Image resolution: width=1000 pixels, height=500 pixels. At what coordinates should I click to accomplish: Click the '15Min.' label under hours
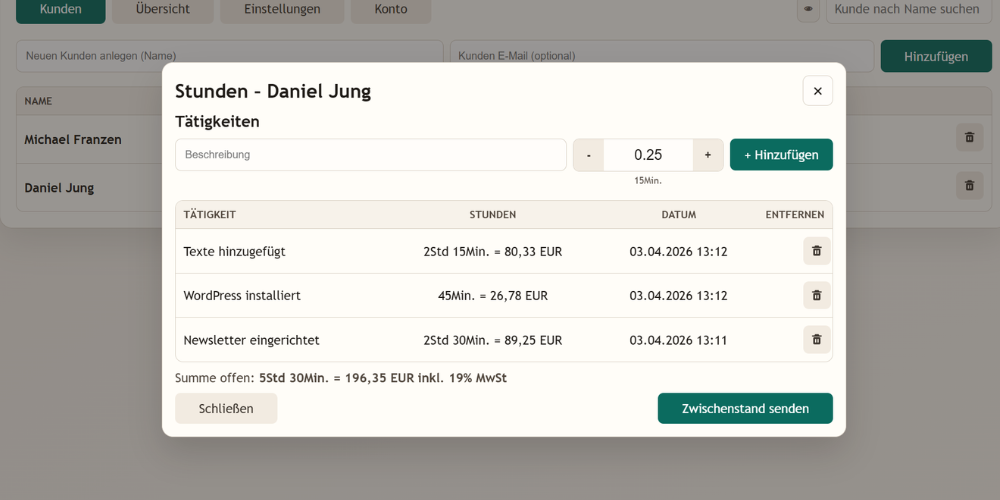(x=648, y=181)
